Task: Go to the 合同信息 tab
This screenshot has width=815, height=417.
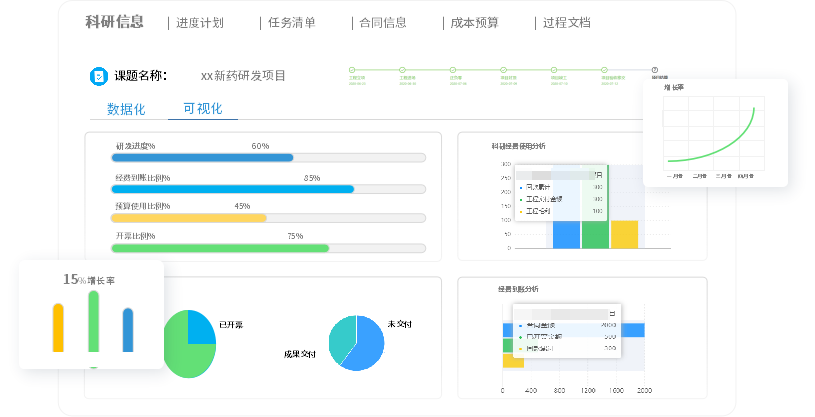Action: pos(383,23)
